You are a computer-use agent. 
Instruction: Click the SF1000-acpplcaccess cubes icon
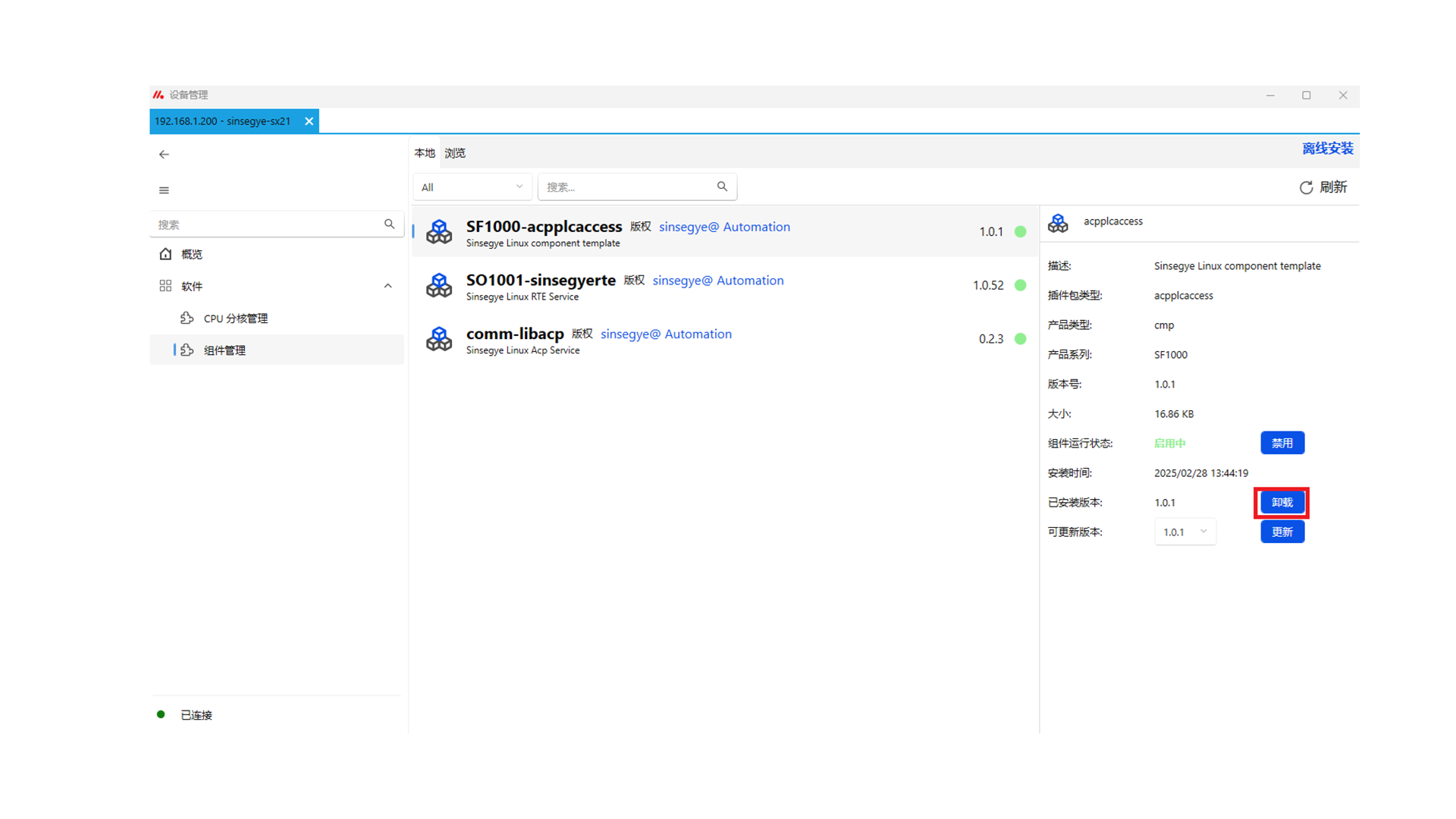tap(439, 231)
